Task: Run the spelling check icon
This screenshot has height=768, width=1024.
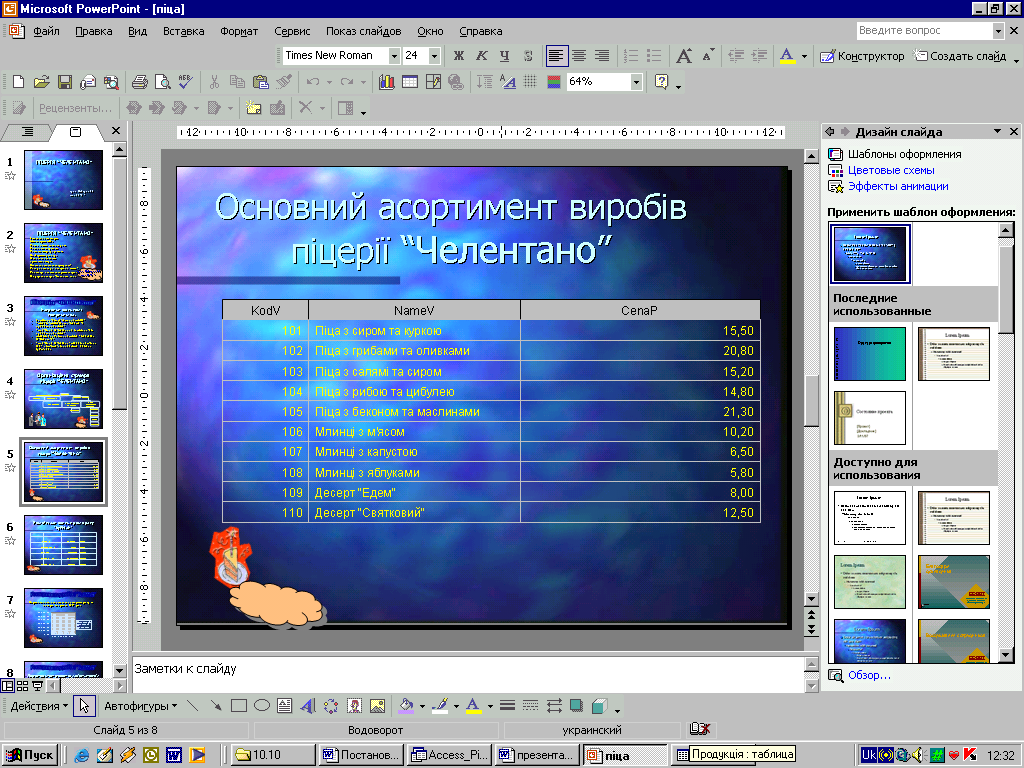Action: point(185,82)
